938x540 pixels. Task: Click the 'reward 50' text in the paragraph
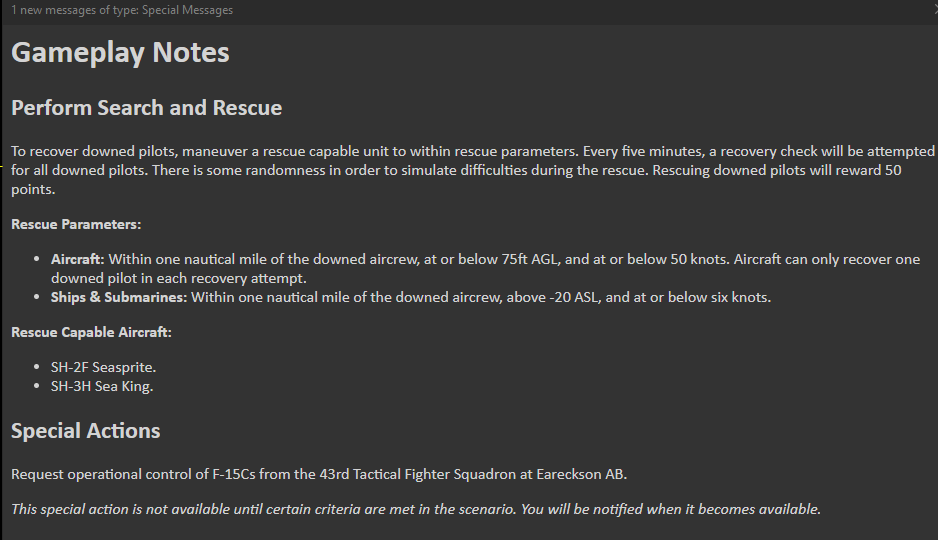869,170
